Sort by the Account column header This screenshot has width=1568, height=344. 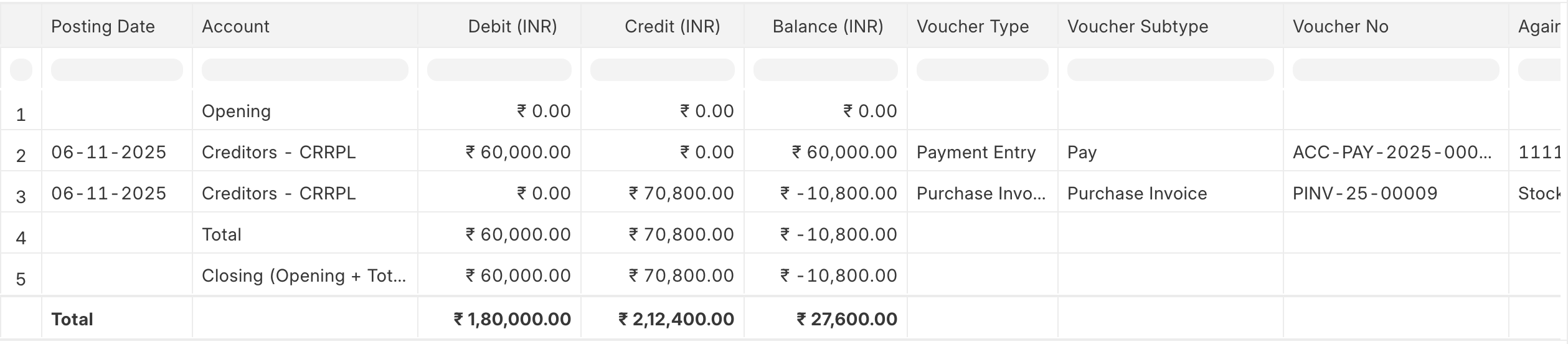pos(235,26)
